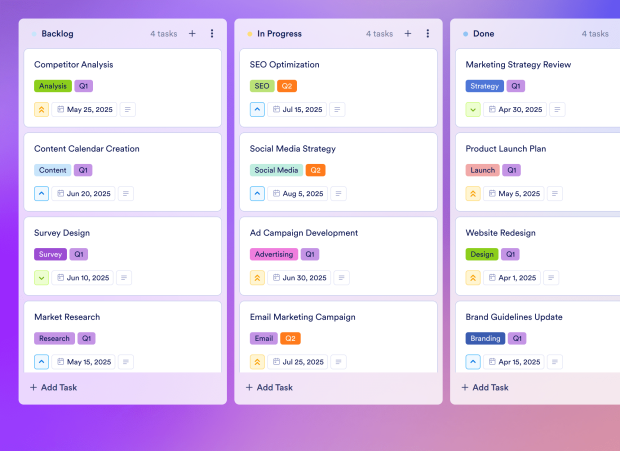Click description icon on Social Media Strategy card
Screen dimensions: 620x451
[x=340, y=193]
